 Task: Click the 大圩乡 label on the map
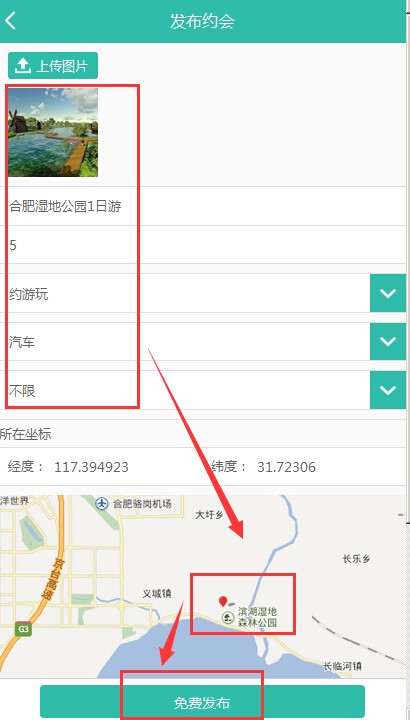209,515
